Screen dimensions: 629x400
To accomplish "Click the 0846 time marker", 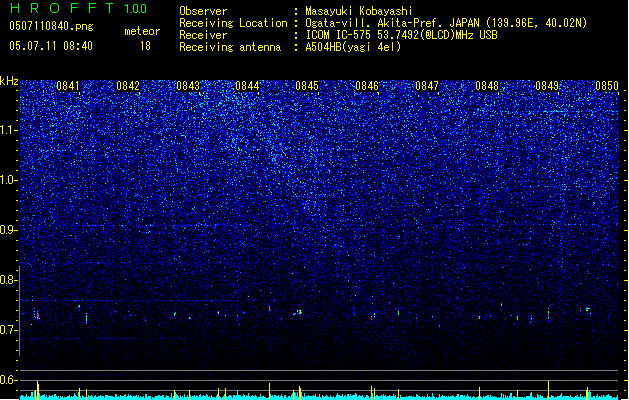I will [x=367, y=86].
